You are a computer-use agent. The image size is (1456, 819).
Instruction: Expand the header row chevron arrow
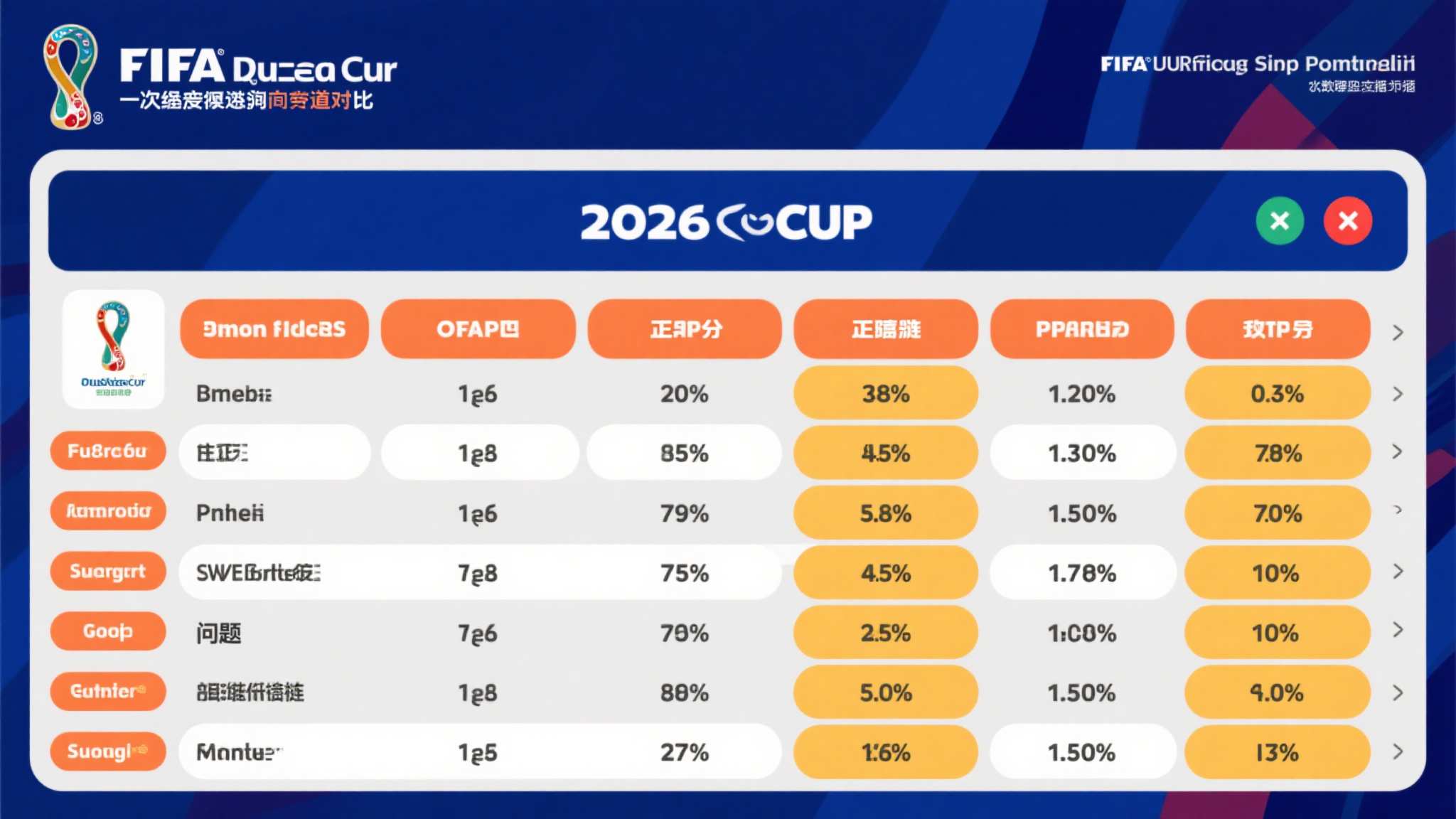(1398, 332)
